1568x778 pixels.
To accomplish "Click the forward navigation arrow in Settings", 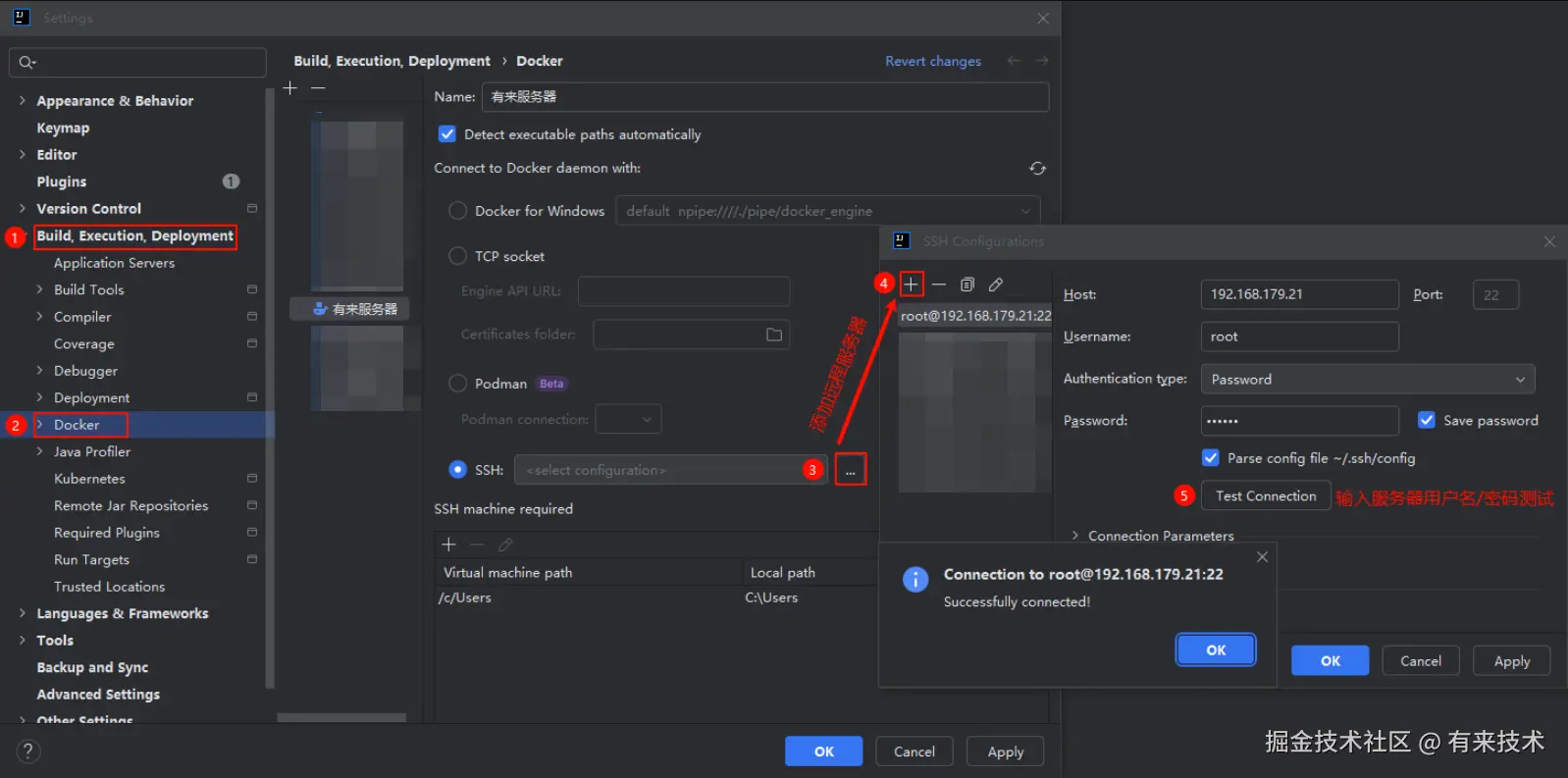I will coord(1042,61).
